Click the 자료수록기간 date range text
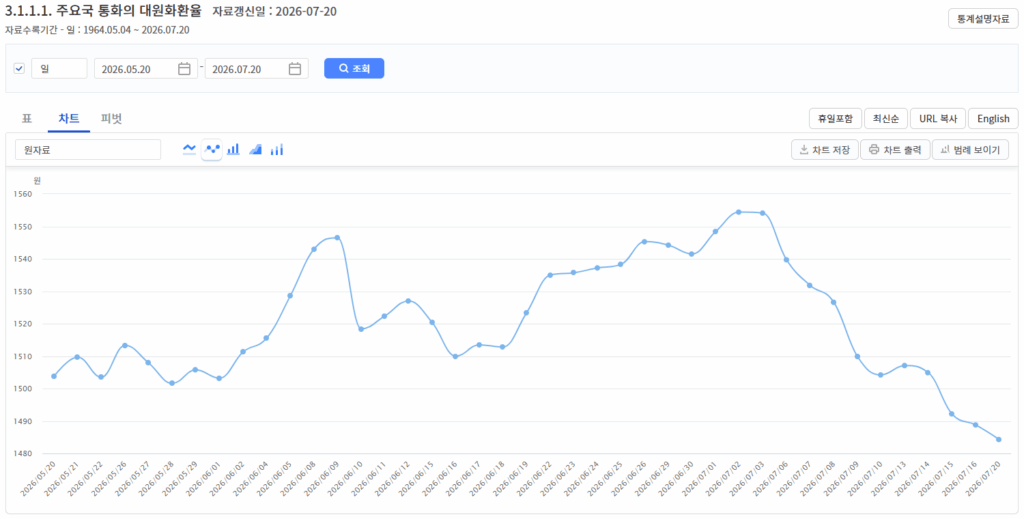The height and width of the screenshot is (519, 1024). (97, 30)
